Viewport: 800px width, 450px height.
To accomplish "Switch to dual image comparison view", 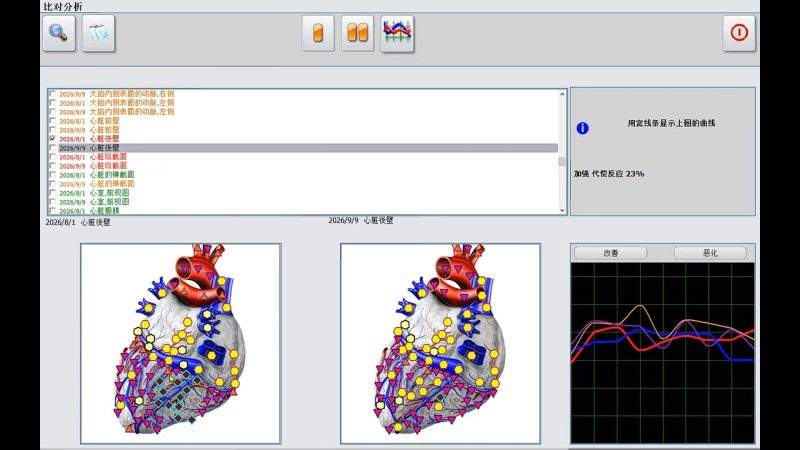I will 357,34.
